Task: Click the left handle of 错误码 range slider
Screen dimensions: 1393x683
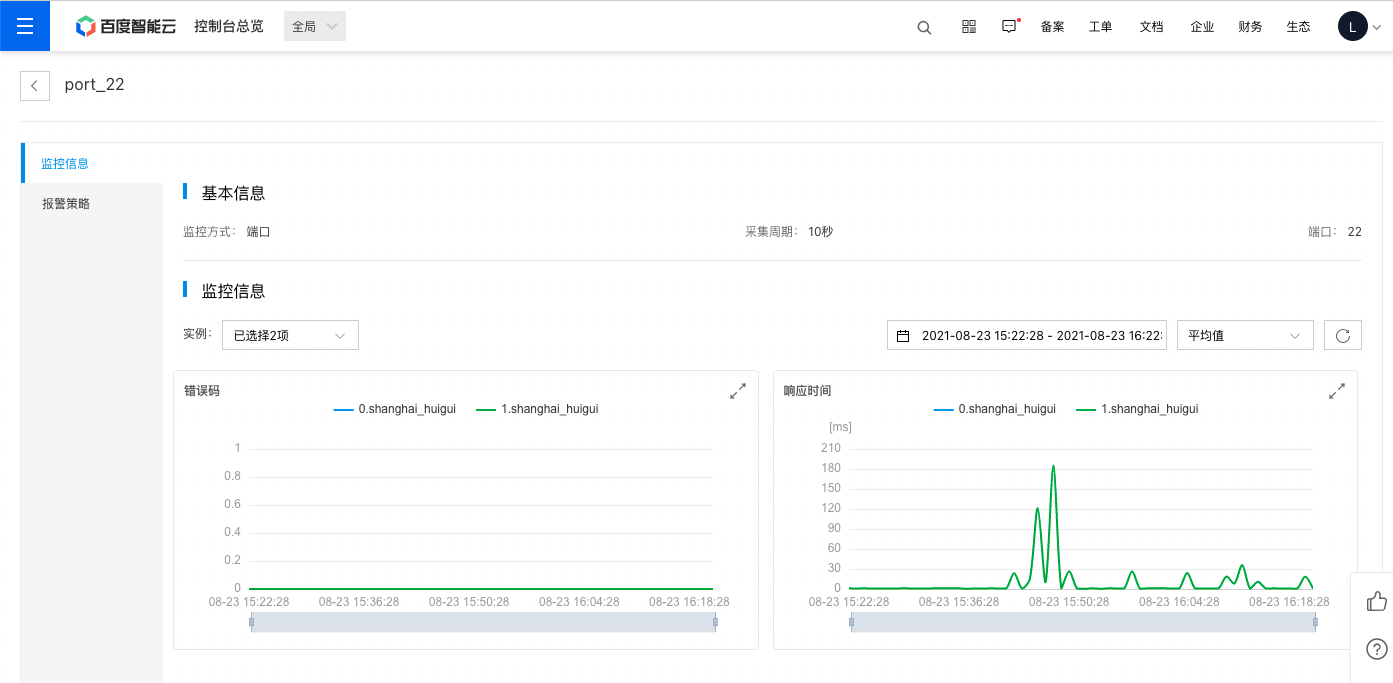Action: [251, 622]
